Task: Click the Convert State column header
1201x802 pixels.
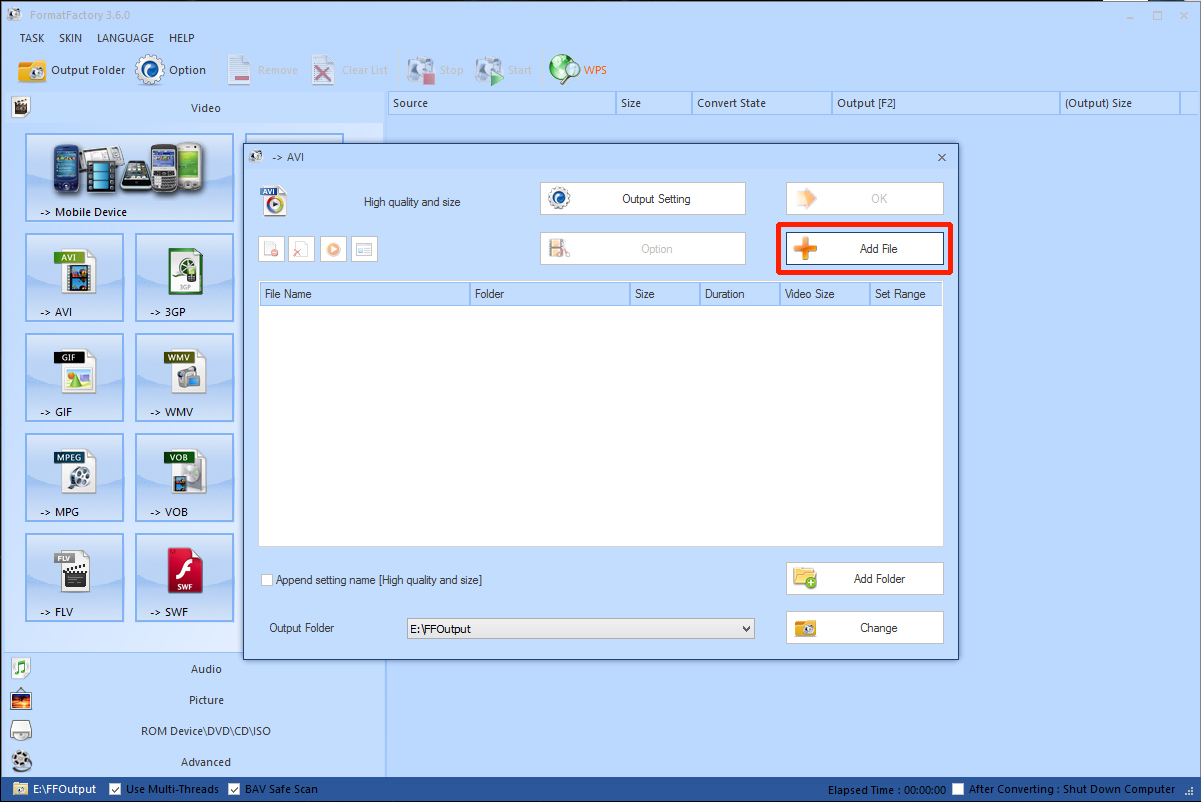Action: point(762,103)
